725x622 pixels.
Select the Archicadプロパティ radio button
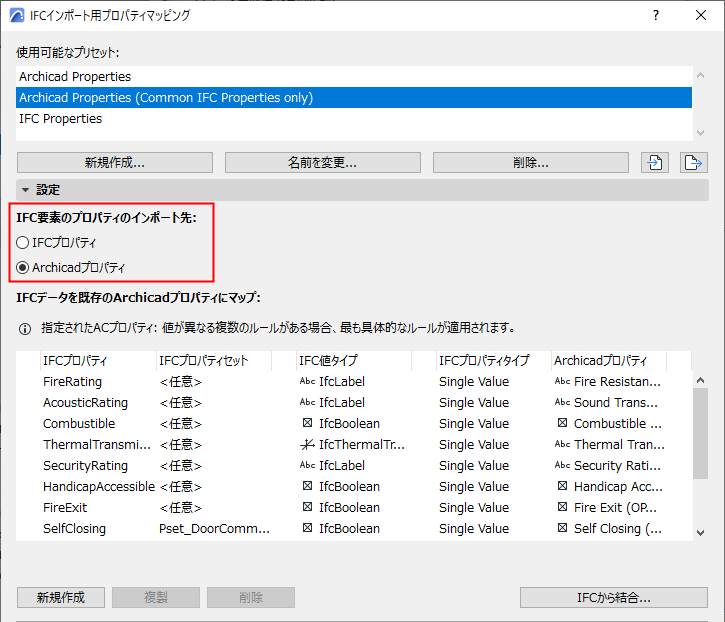tap(23, 267)
